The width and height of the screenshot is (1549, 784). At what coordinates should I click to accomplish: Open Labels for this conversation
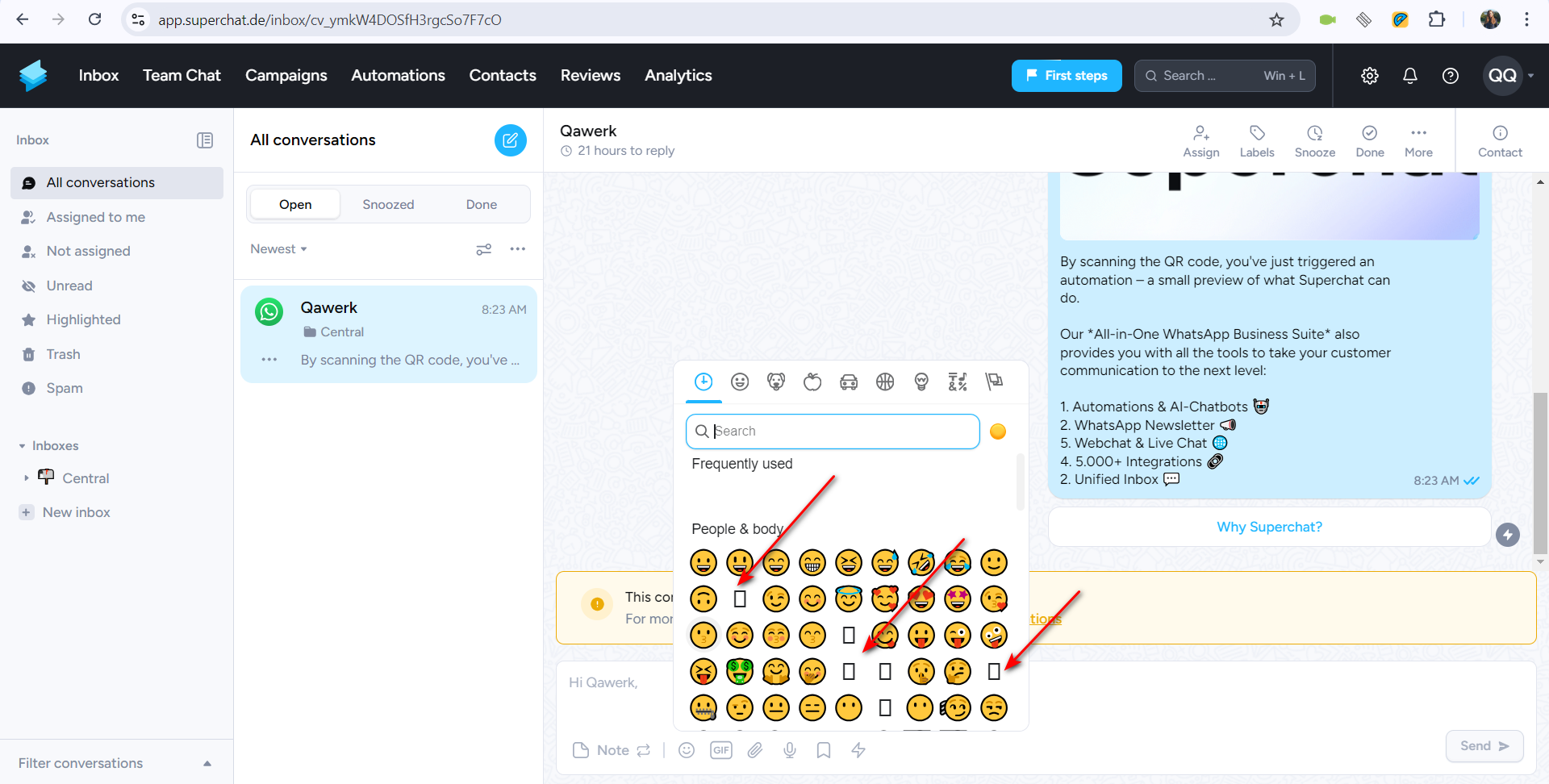(1257, 141)
